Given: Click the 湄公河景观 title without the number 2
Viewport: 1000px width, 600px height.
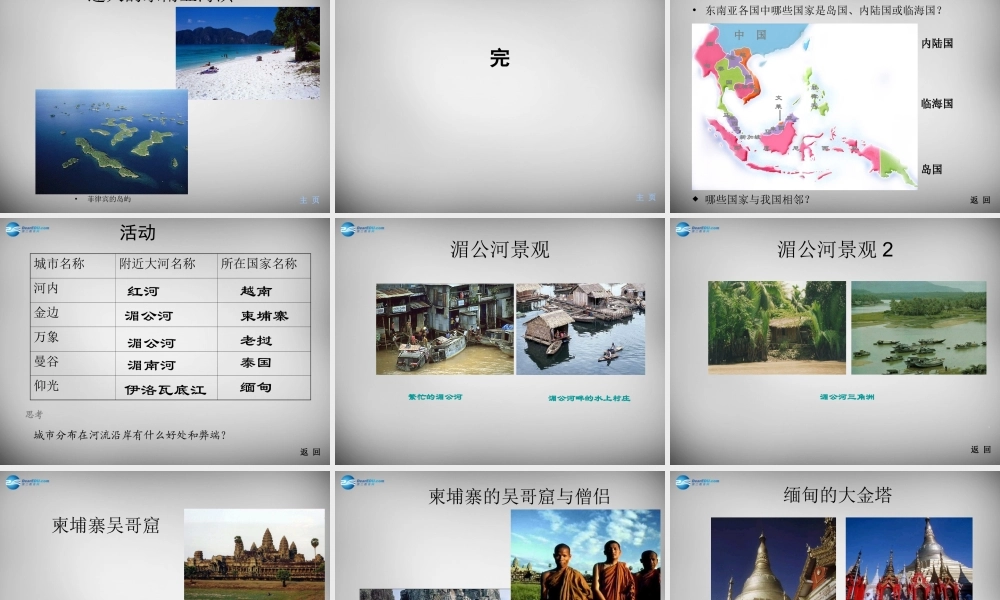Looking at the screenshot, I should pyautogui.click(x=500, y=249).
